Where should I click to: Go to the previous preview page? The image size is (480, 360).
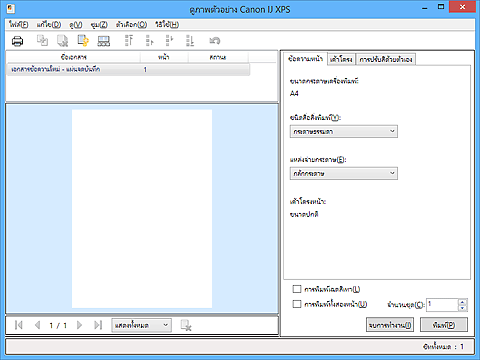pos(37,325)
